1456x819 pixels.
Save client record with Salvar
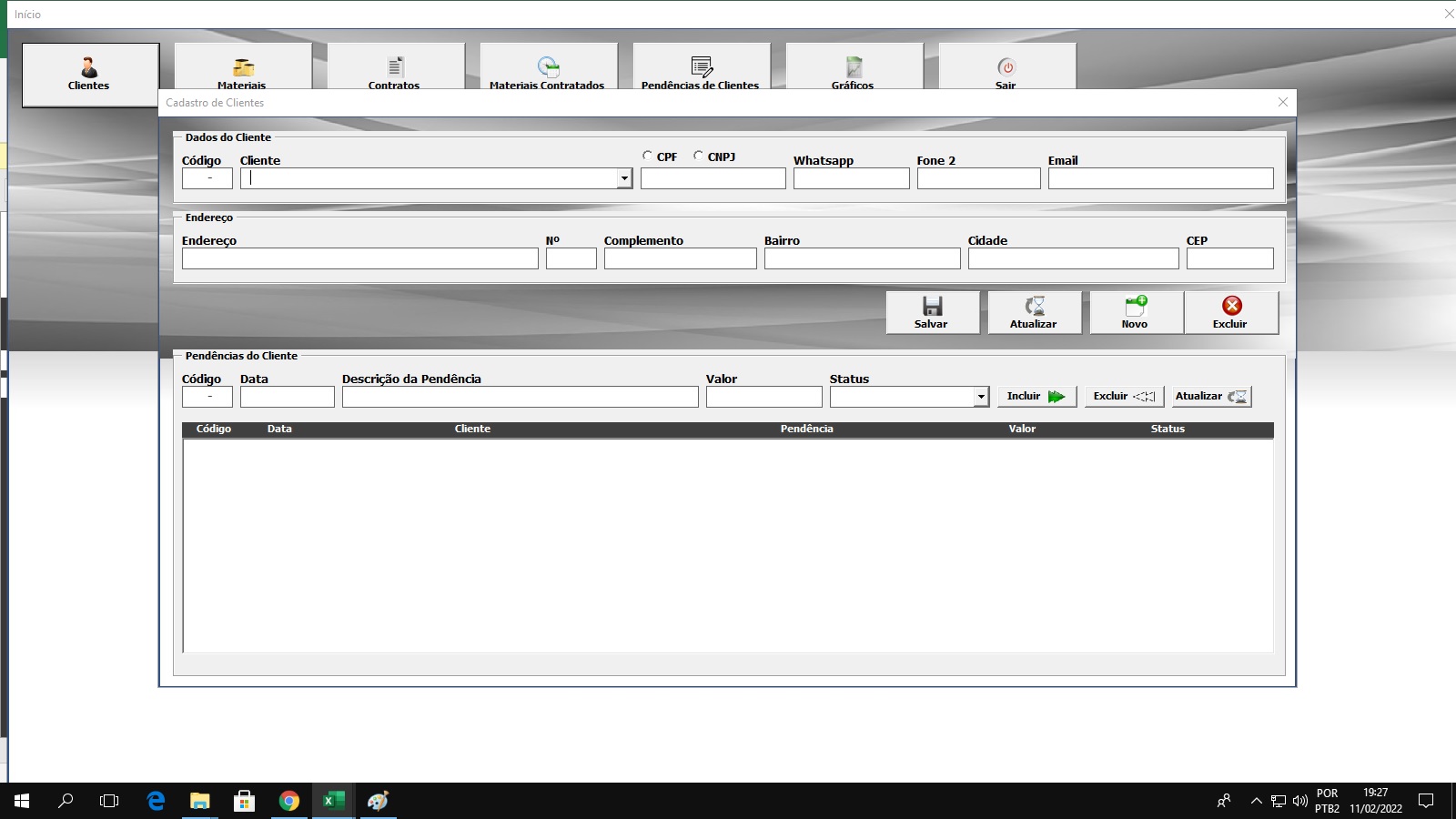932,312
